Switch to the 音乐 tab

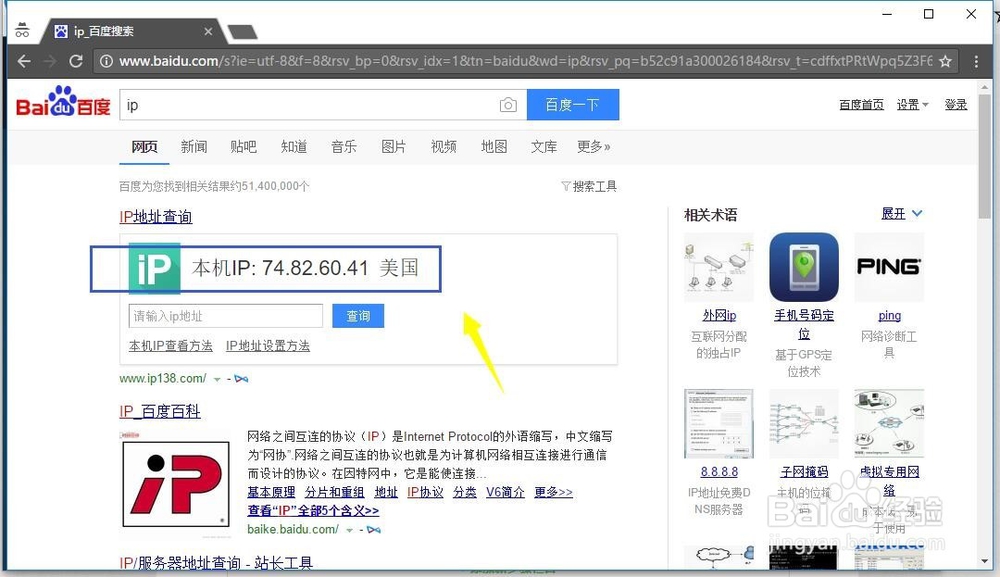click(344, 147)
